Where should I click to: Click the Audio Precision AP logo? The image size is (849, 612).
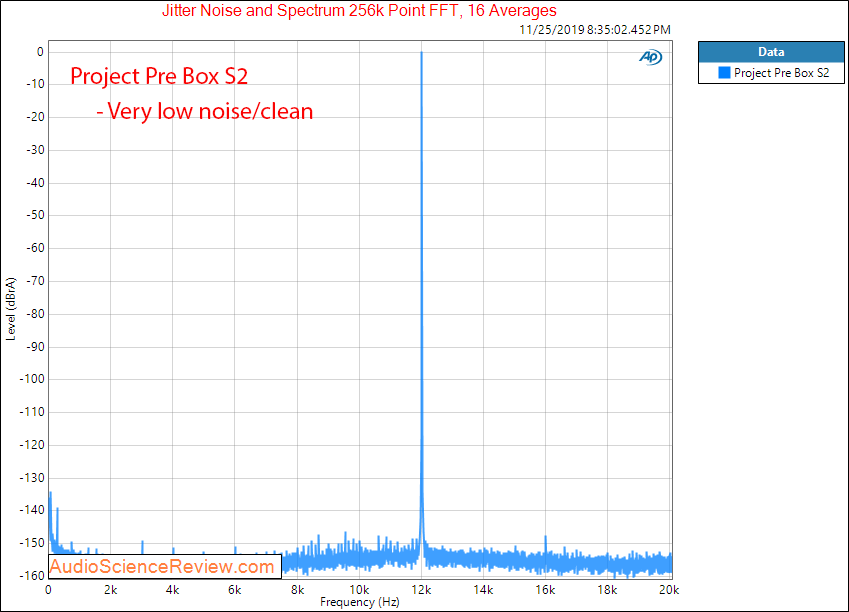(650, 57)
